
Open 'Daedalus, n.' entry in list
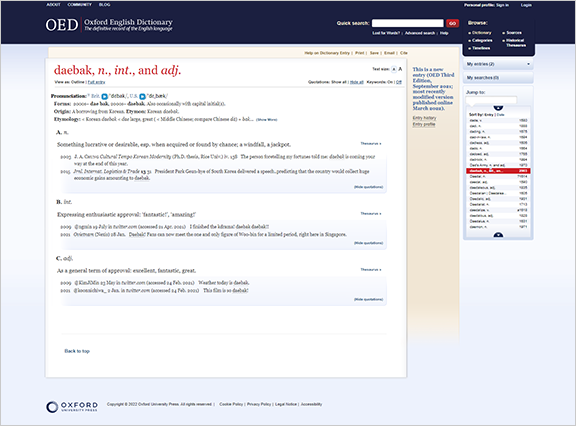pyautogui.click(x=498, y=221)
